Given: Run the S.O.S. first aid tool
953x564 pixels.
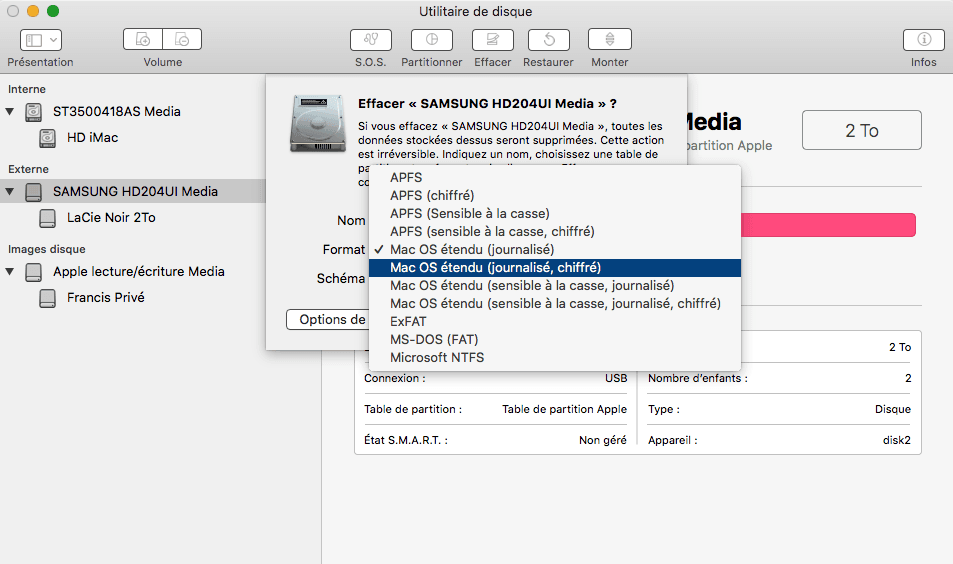Looking at the screenshot, I should tap(371, 40).
